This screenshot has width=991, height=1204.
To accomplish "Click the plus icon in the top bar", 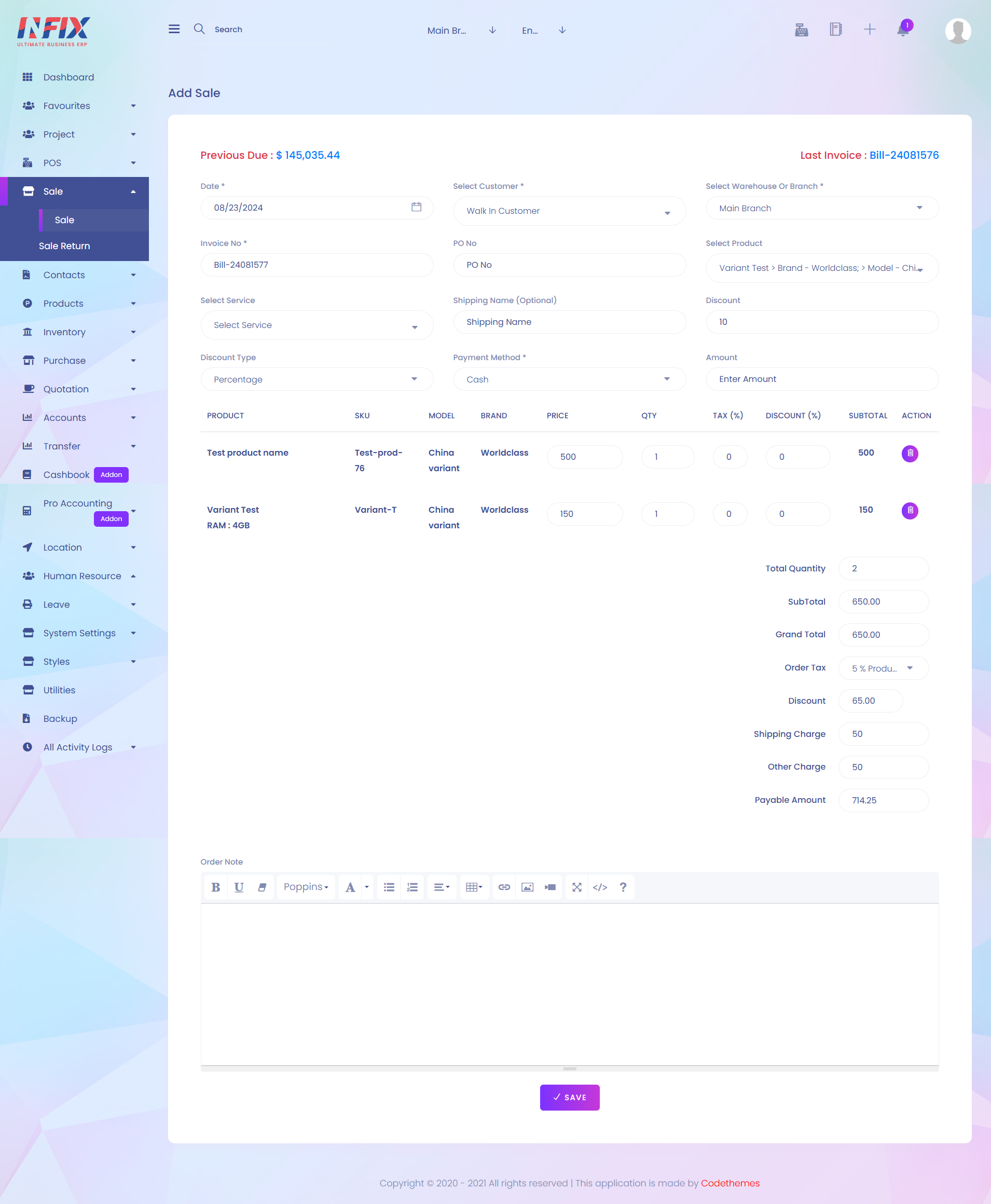I will pyautogui.click(x=870, y=30).
